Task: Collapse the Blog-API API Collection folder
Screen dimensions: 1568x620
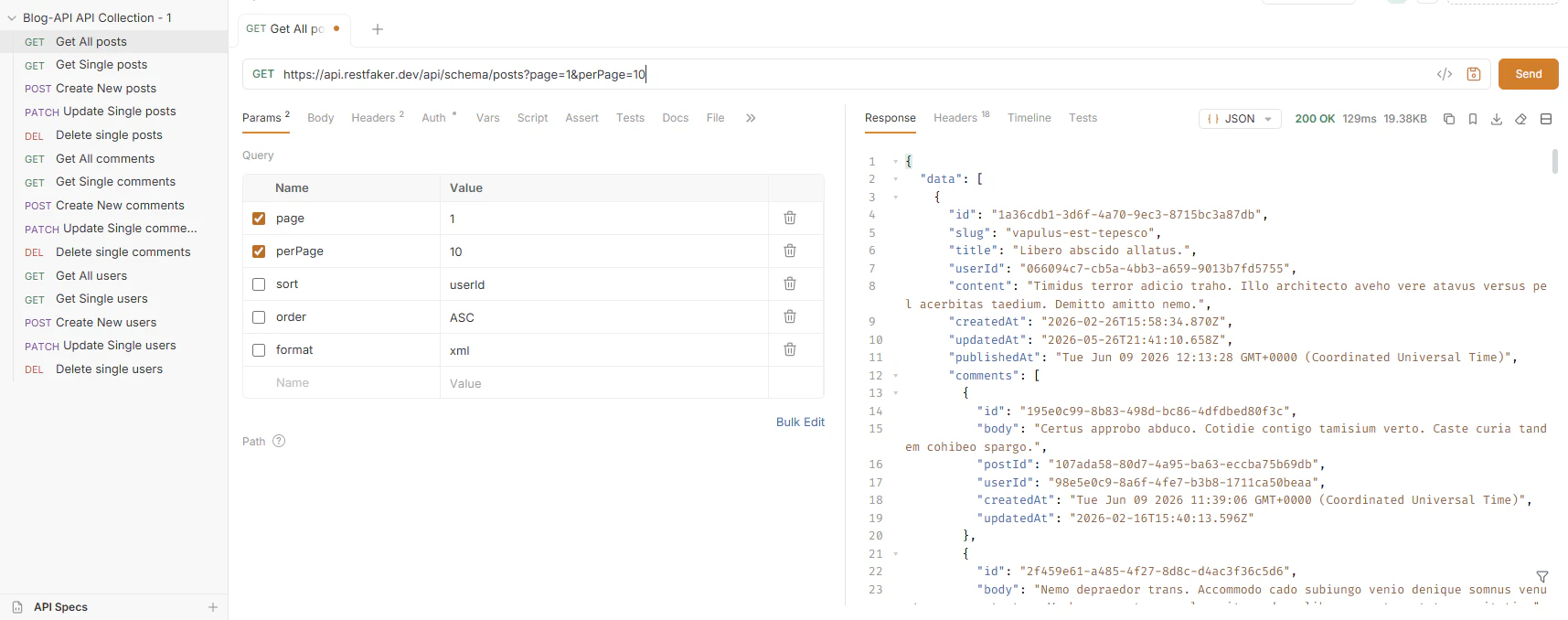Action: tap(12, 17)
